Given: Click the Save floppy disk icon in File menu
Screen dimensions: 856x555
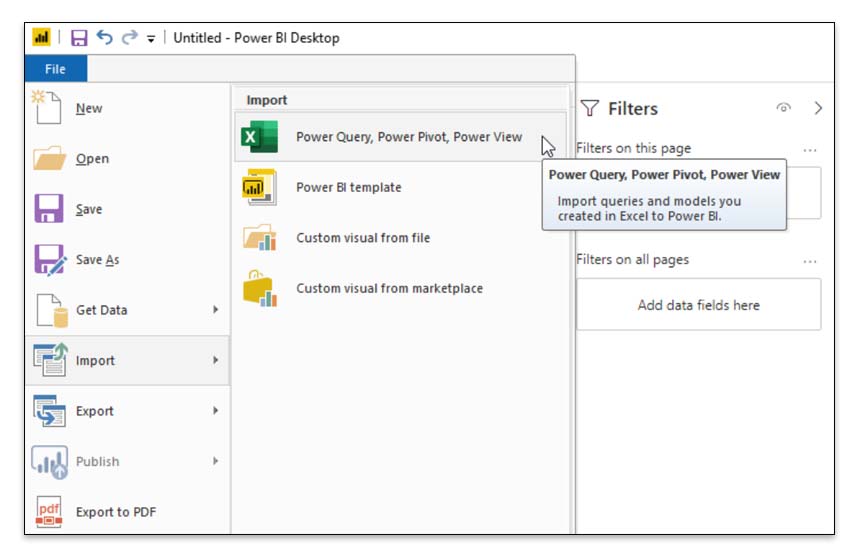Looking at the screenshot, I should click(49, 208).
